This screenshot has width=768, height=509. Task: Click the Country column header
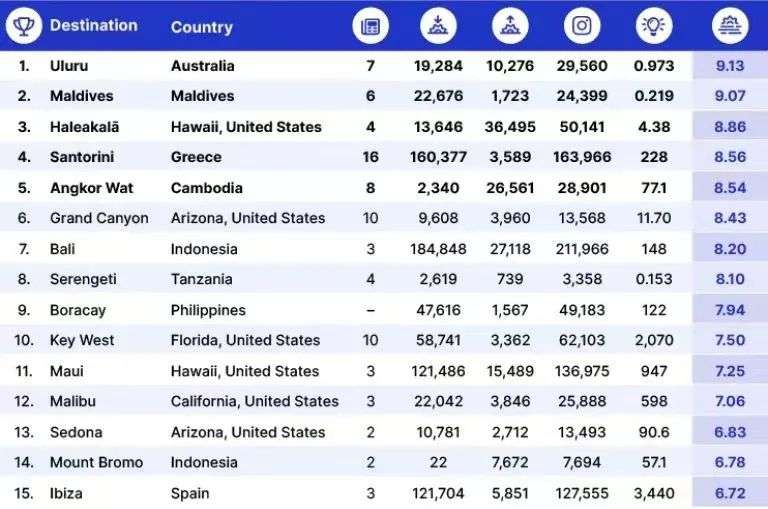tap(201, 27)
